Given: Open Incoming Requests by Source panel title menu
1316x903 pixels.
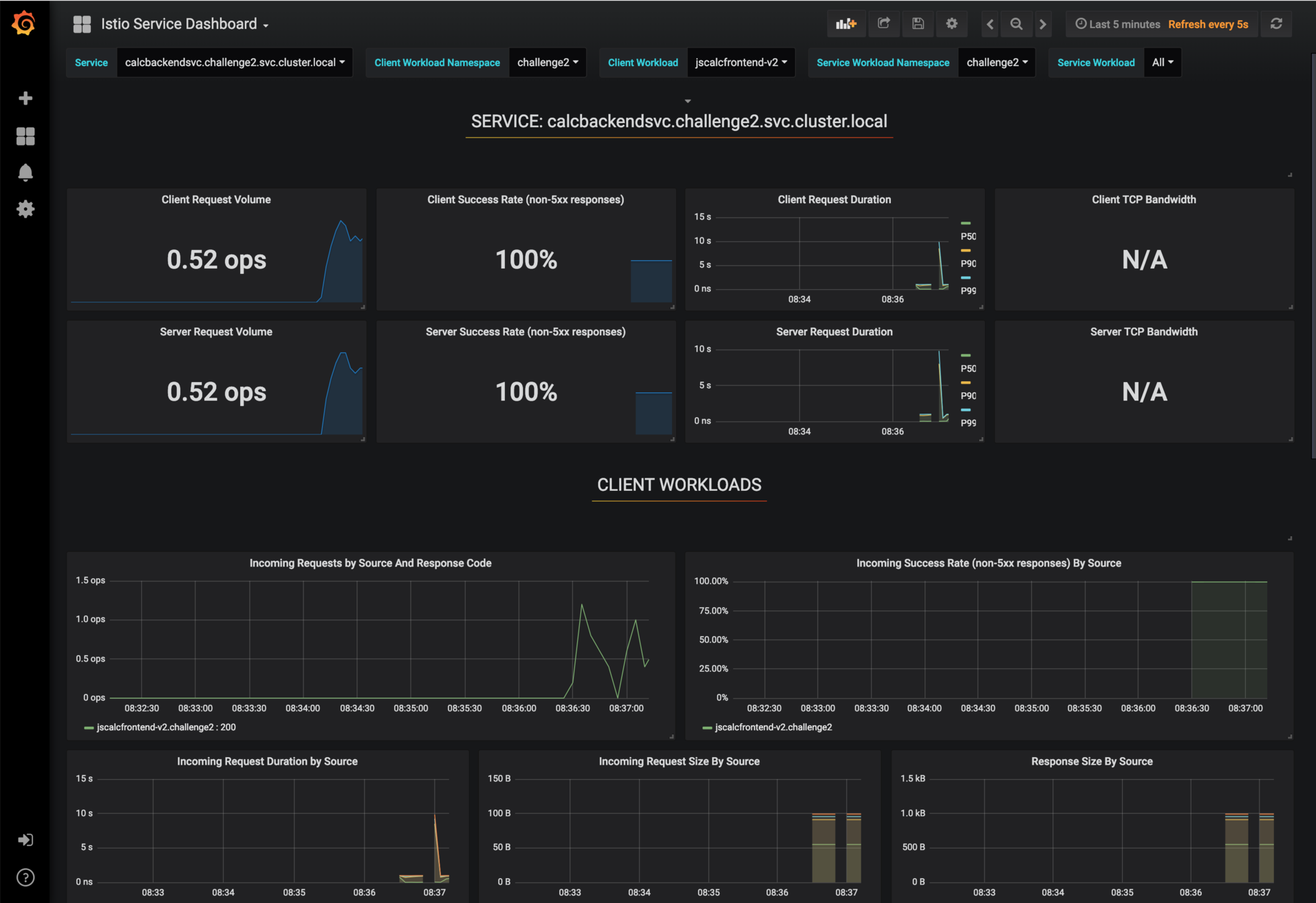Looking at the screenshot, I should pyautogui.click(x=370, y=563).
